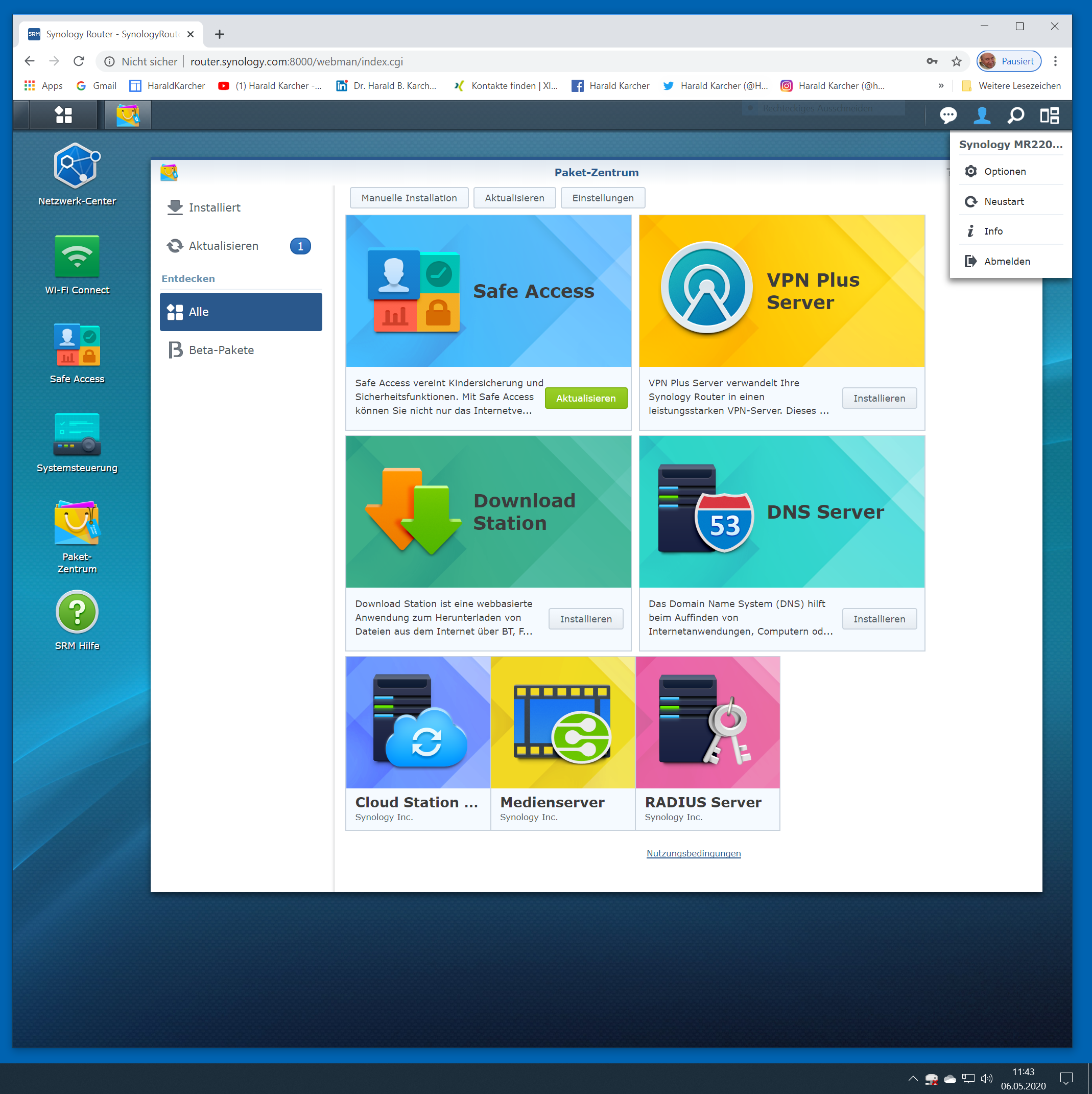Viewport: 1092px width, 1094px height.
Task: Click the main menu grid icon
Action: coord(63,115)
